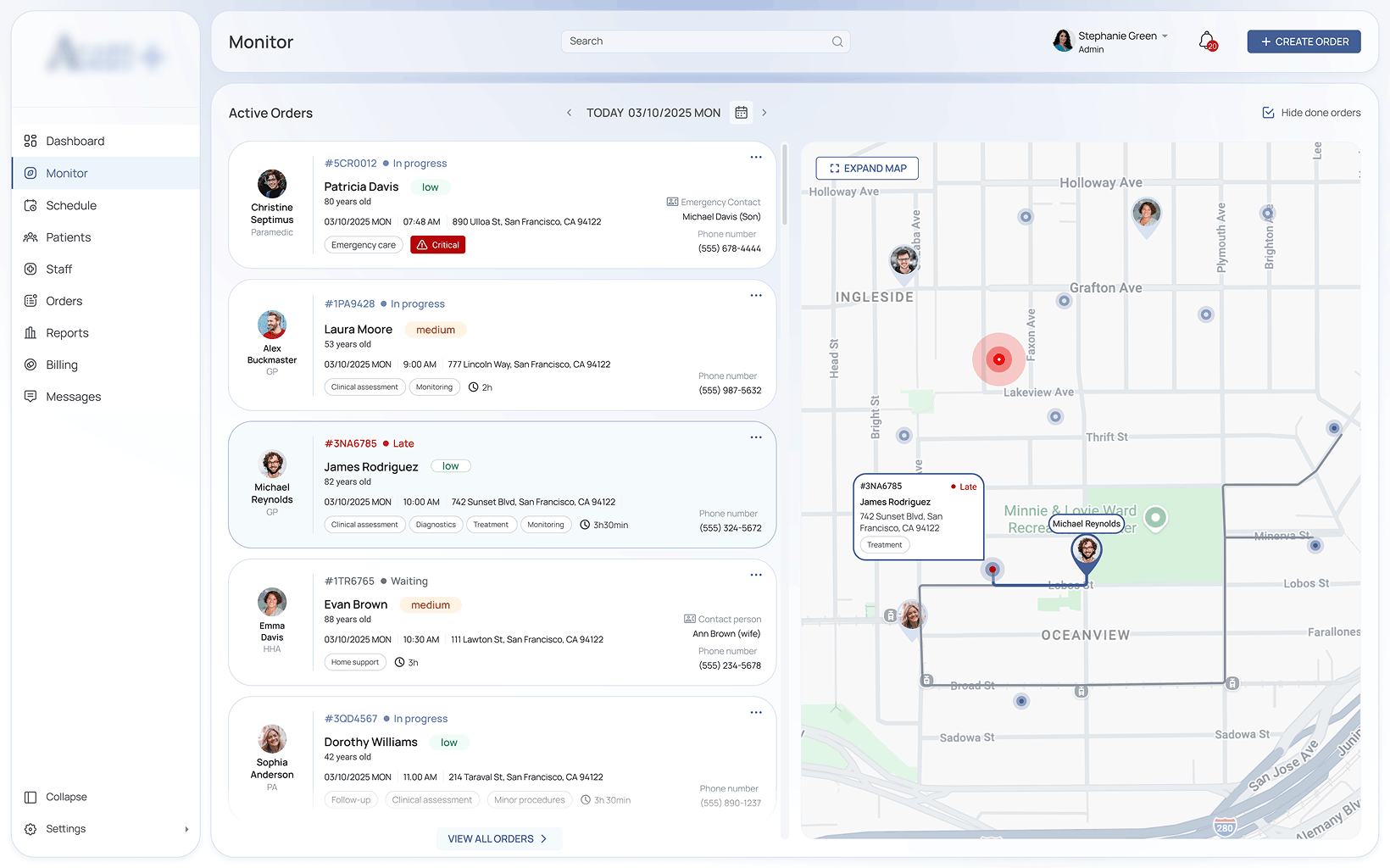The image size is (1390, 868).
Task: Select the Schedule icon in sidebar
Action: (30, 205)
